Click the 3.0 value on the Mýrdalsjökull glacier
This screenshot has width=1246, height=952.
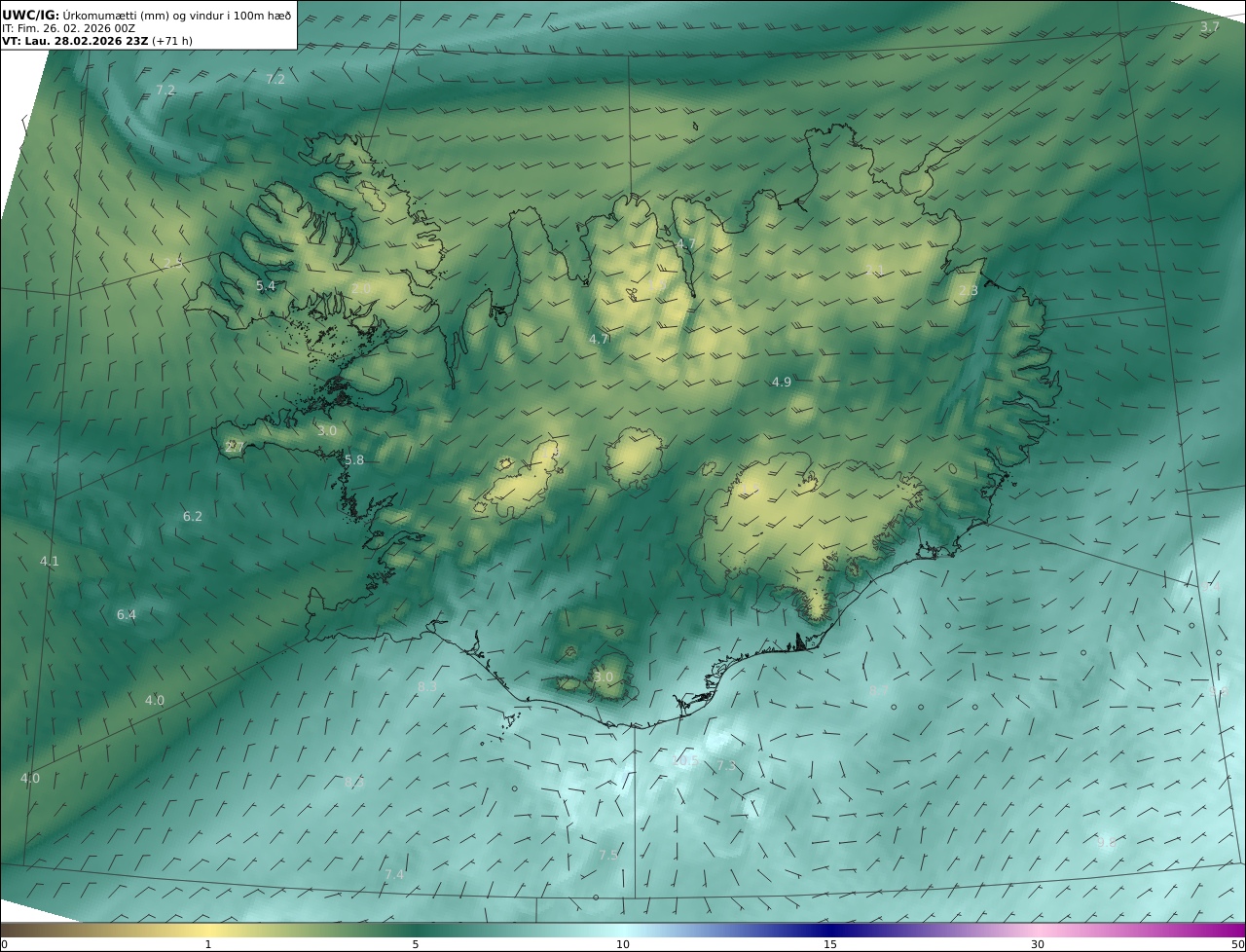pyautogui.click(x=604, y=677)
